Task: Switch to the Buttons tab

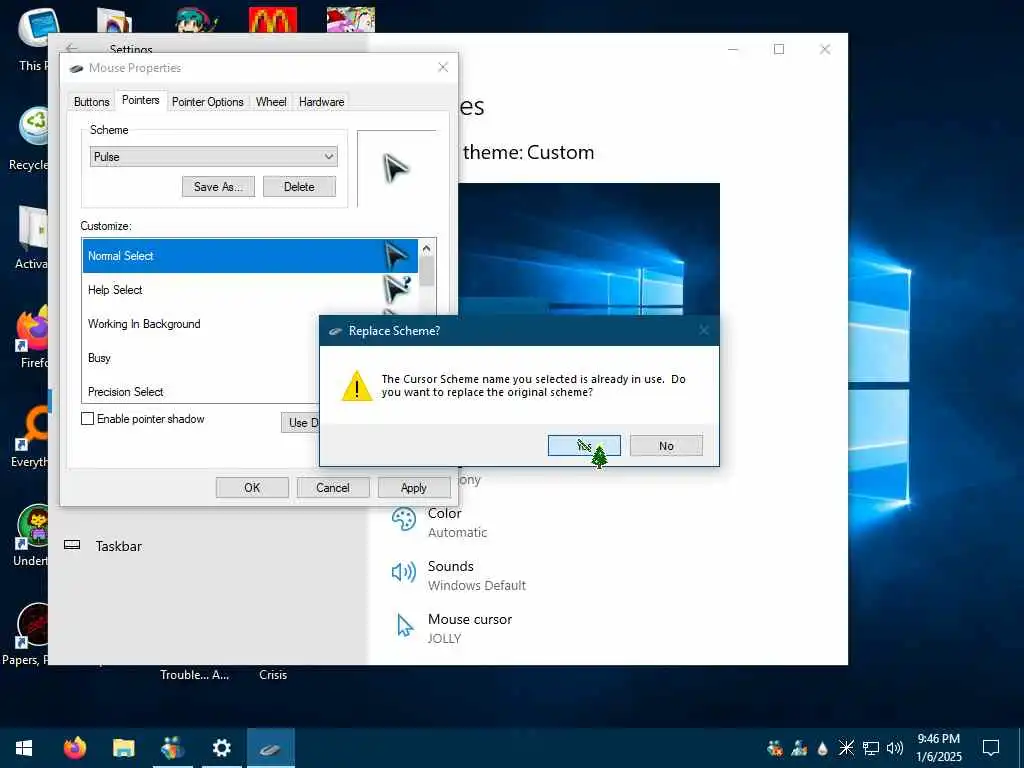Action: tap(91, 102)
